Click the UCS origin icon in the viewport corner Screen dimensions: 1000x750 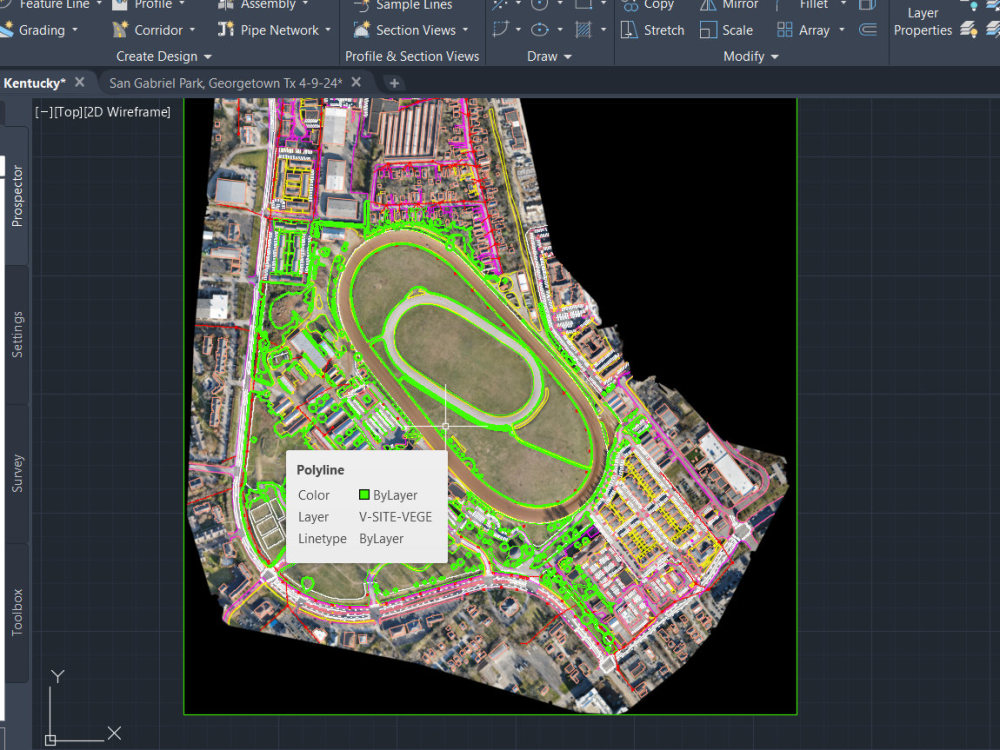click(x=50, y=740)
